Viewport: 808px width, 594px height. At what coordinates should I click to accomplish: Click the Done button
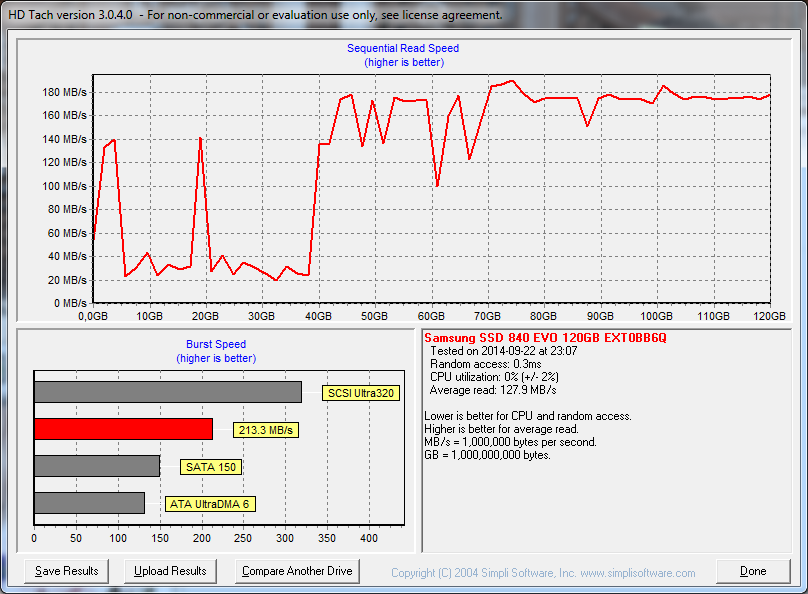pos(753,571)
